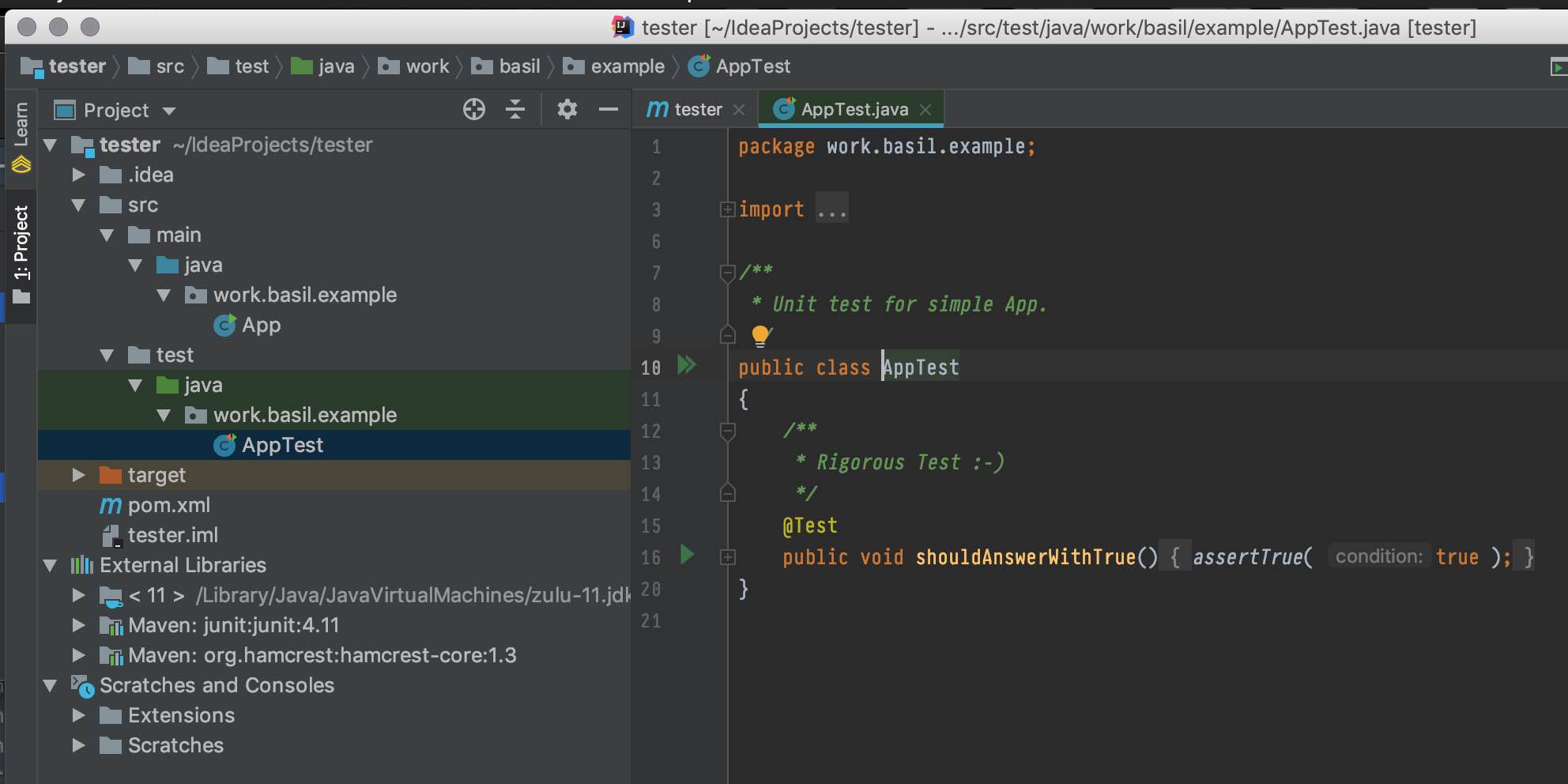Viewport: 1568px width, 784px height.
Task: Select opened file in Project view with crosshair icon
Action: (x=473, y=109)
